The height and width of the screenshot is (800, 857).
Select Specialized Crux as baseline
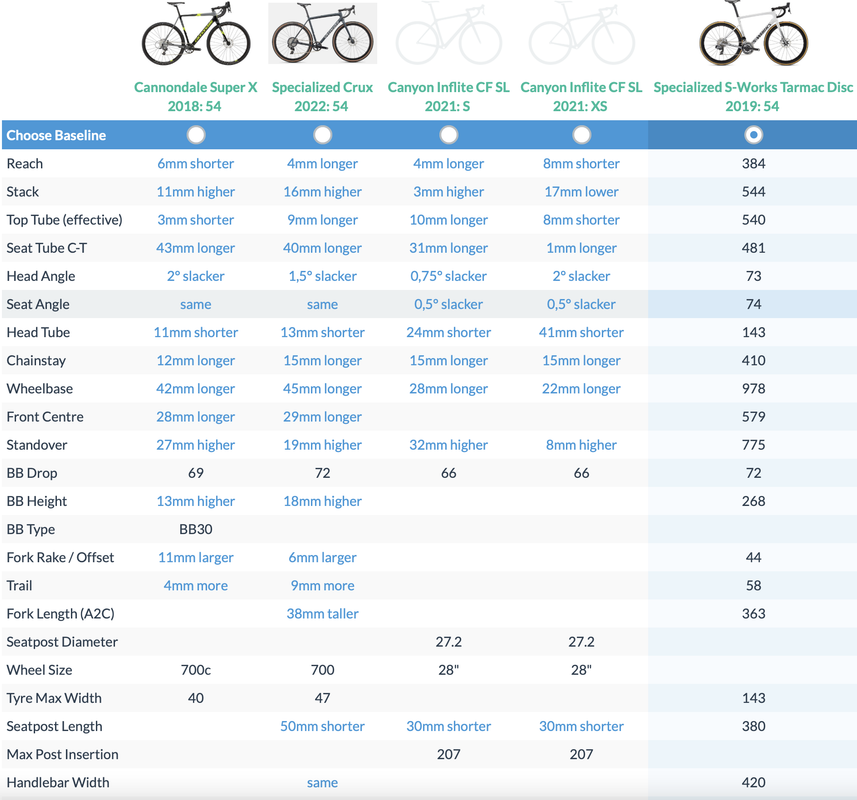tap(322, 134)
